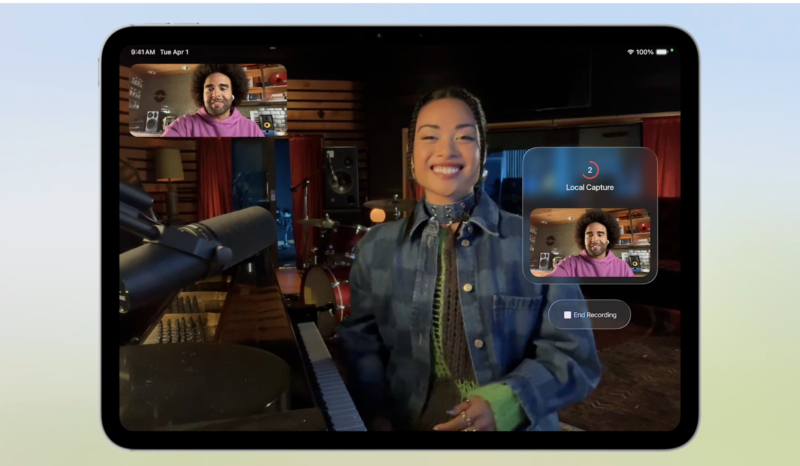
Task: Tap the Tue Apr 1 date
Action: (174, 52)
